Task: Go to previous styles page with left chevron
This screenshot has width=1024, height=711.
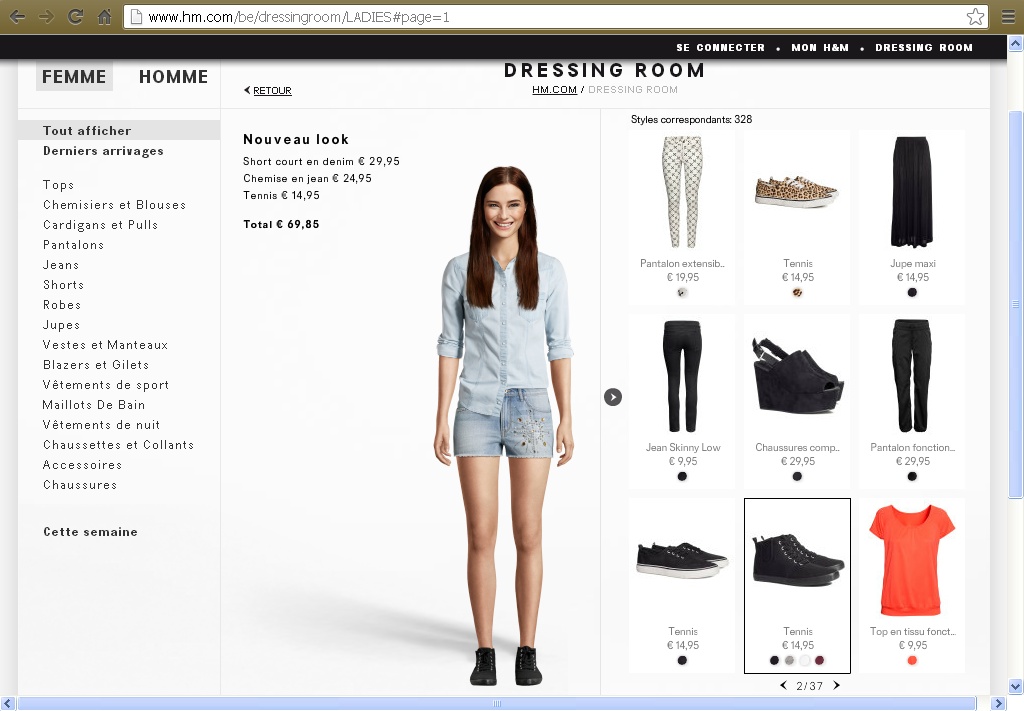Action: tap(783, 686)
